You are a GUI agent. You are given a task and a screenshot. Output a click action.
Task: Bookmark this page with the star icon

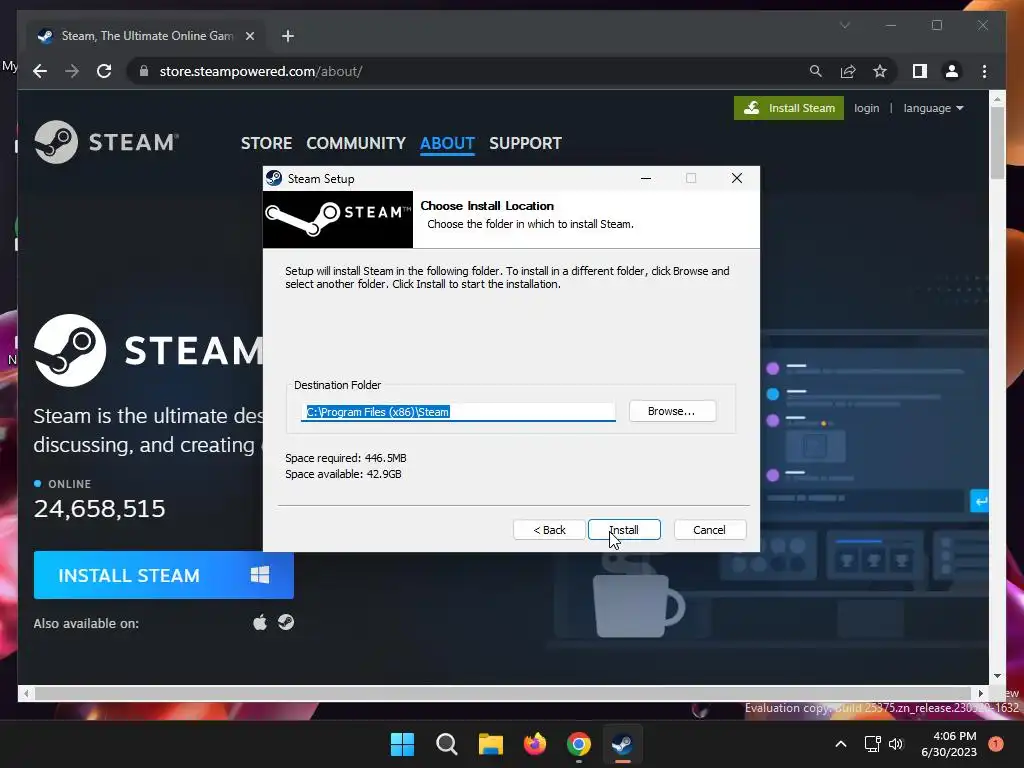(880, 71)
